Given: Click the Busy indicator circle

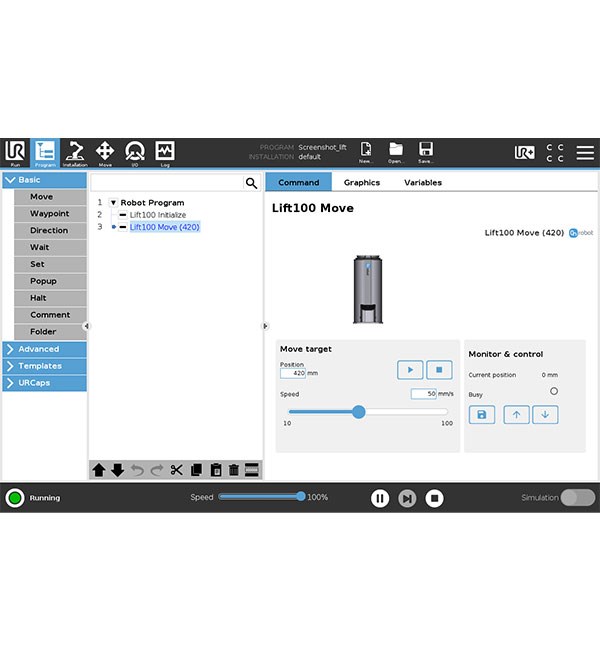Looking at the screenshot, I should coord(554,391).
